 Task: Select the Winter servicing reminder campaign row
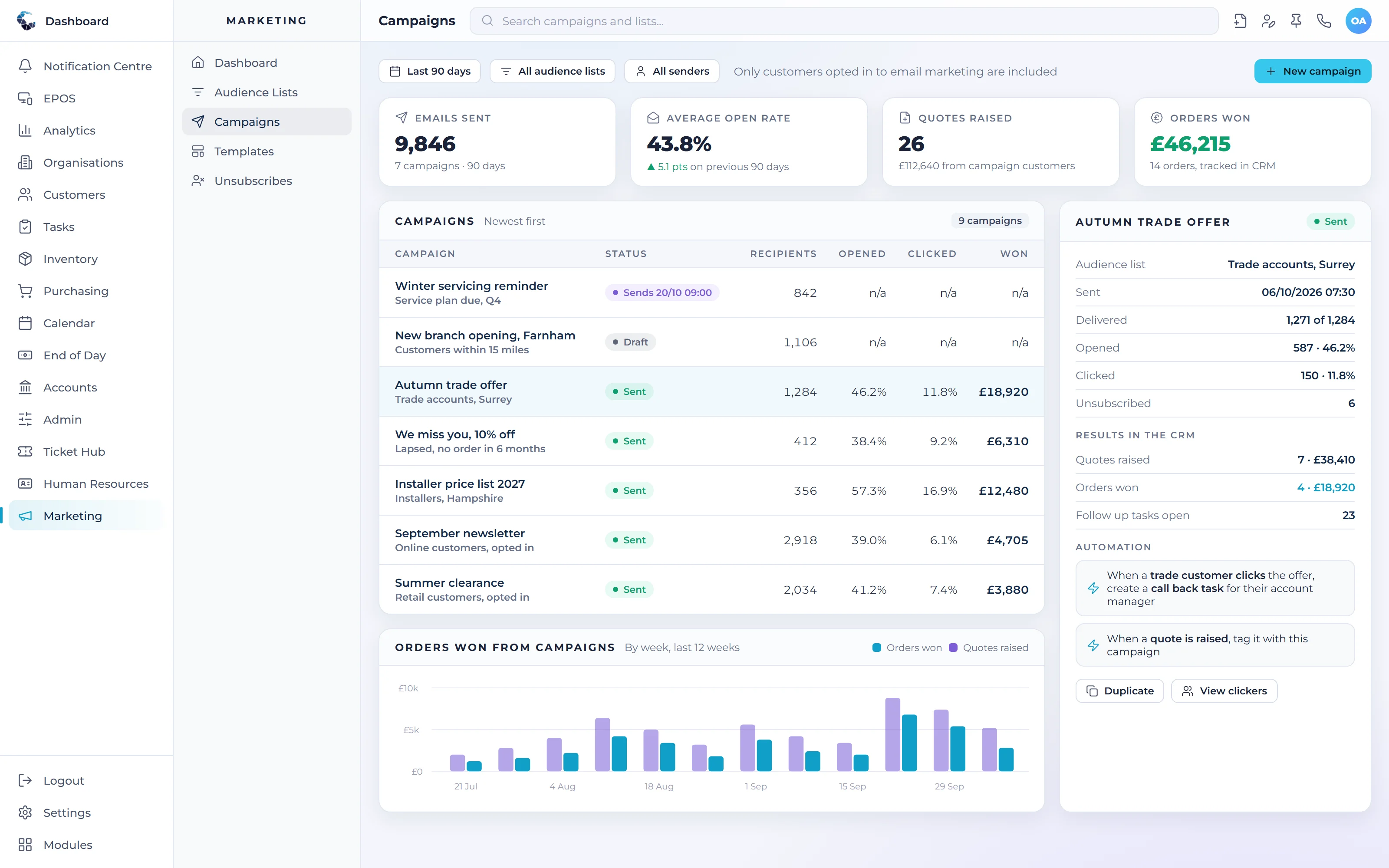coord(711,293)
